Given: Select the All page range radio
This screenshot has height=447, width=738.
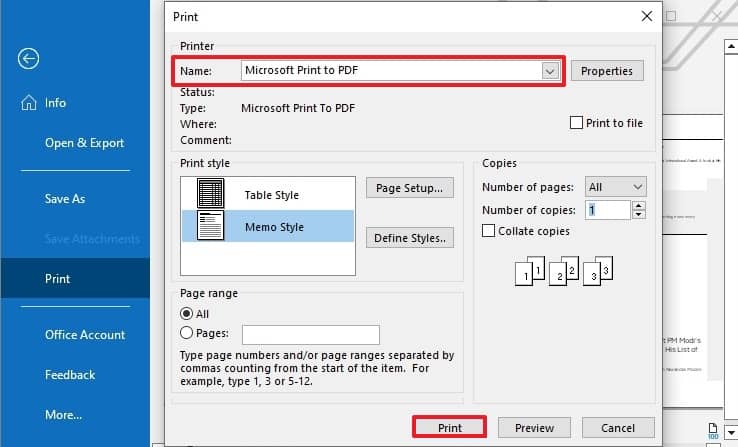Looking at the screenshot, I should click(186, 313).
